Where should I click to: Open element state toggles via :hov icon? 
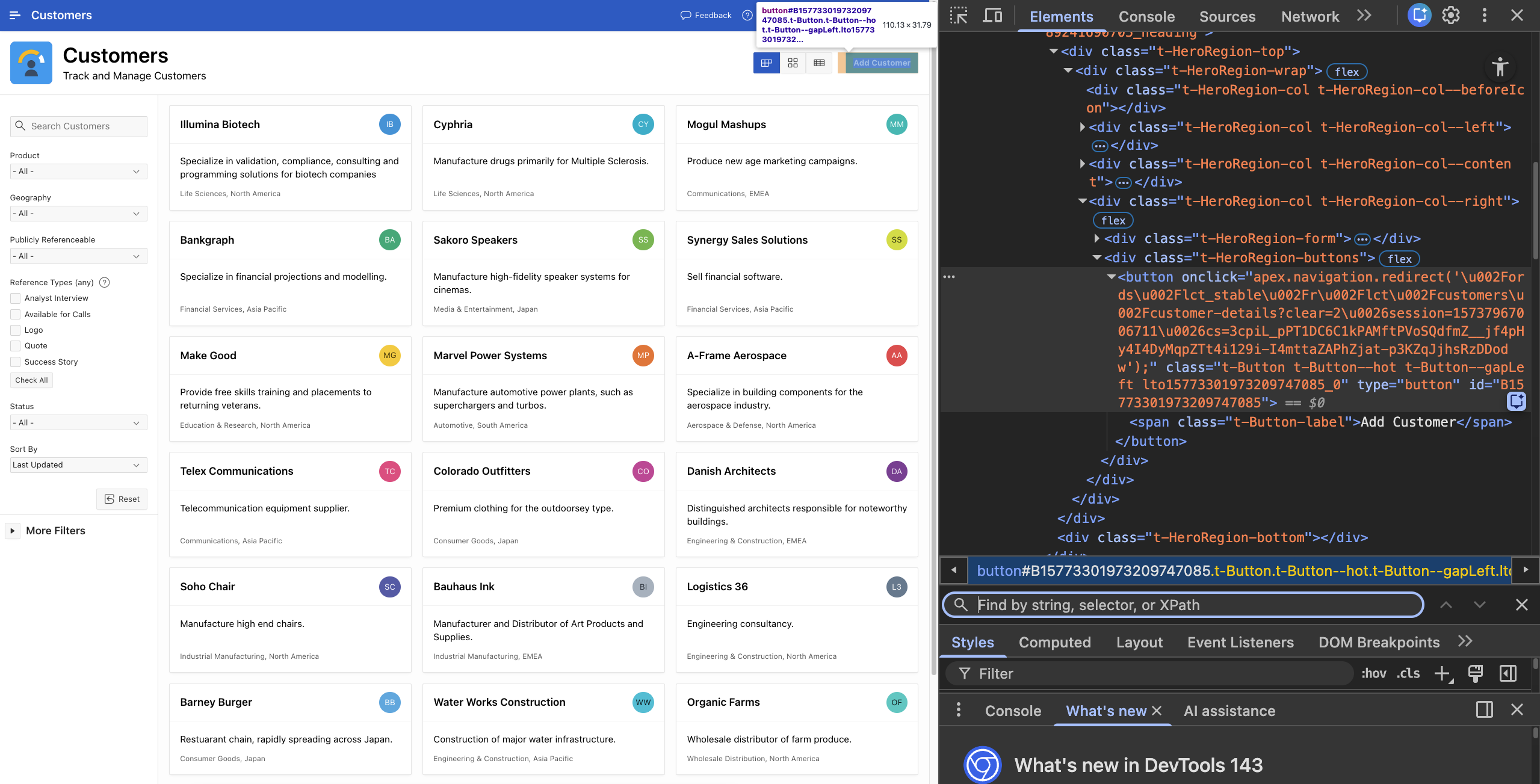1374,673
